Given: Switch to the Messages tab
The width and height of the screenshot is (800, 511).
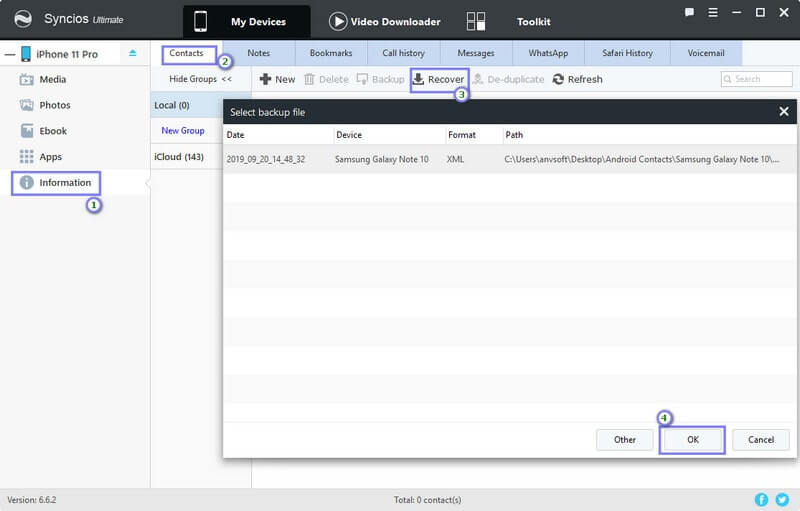Looking at the screenshot, I should click(x=476, y=53).
